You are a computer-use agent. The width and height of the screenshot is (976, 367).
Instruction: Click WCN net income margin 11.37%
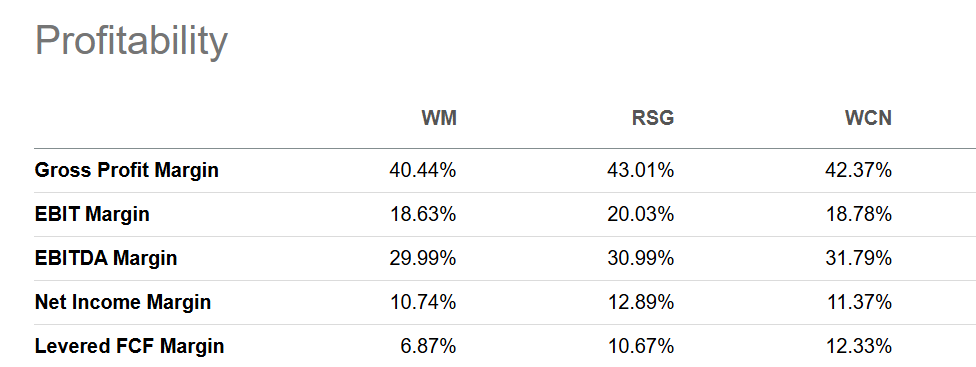(858, 302)
